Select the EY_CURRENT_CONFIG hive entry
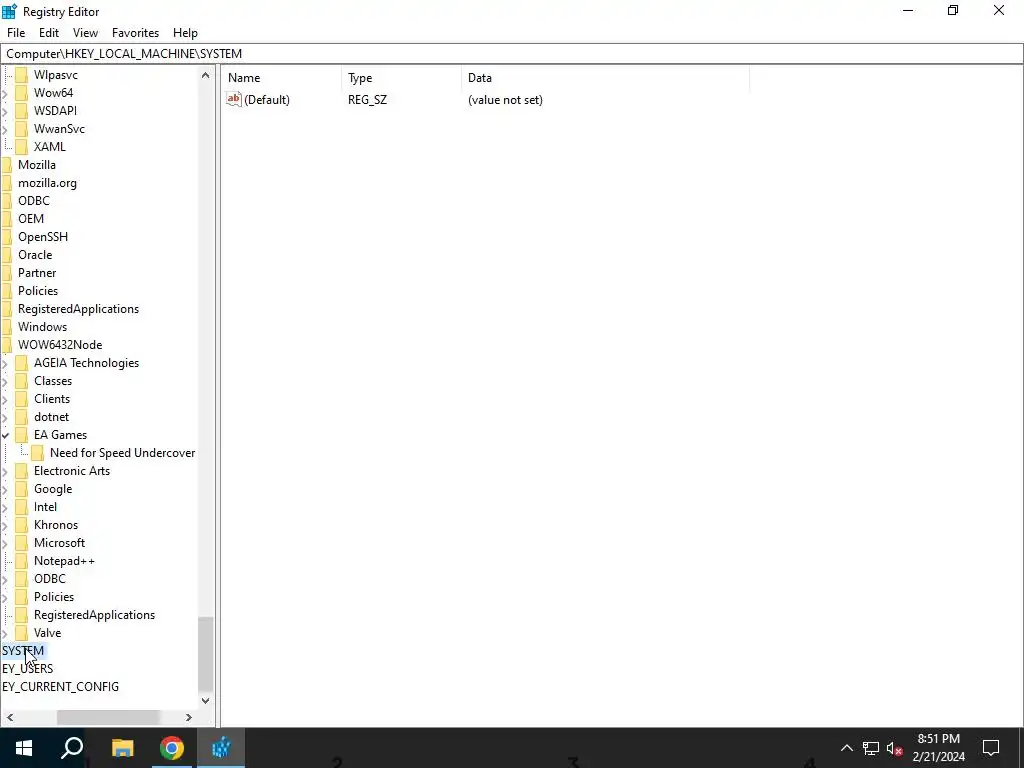This screenshot has width=1024, height=768. 60,687
